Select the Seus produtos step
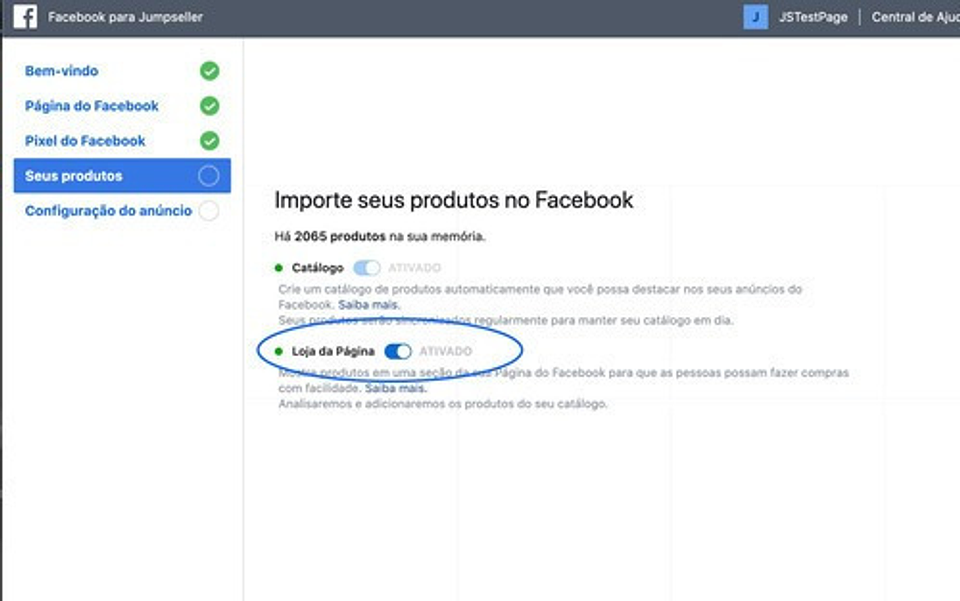 74,176
